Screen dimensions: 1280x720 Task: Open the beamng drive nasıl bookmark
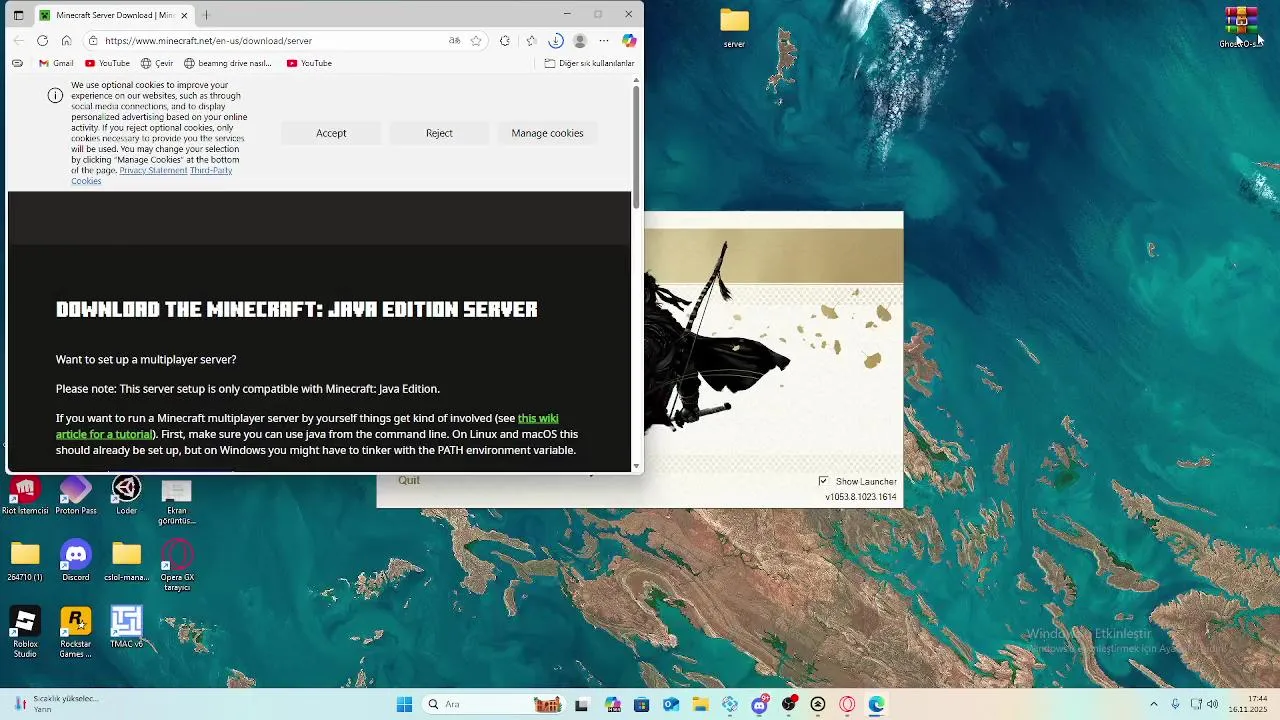point(228,63)
